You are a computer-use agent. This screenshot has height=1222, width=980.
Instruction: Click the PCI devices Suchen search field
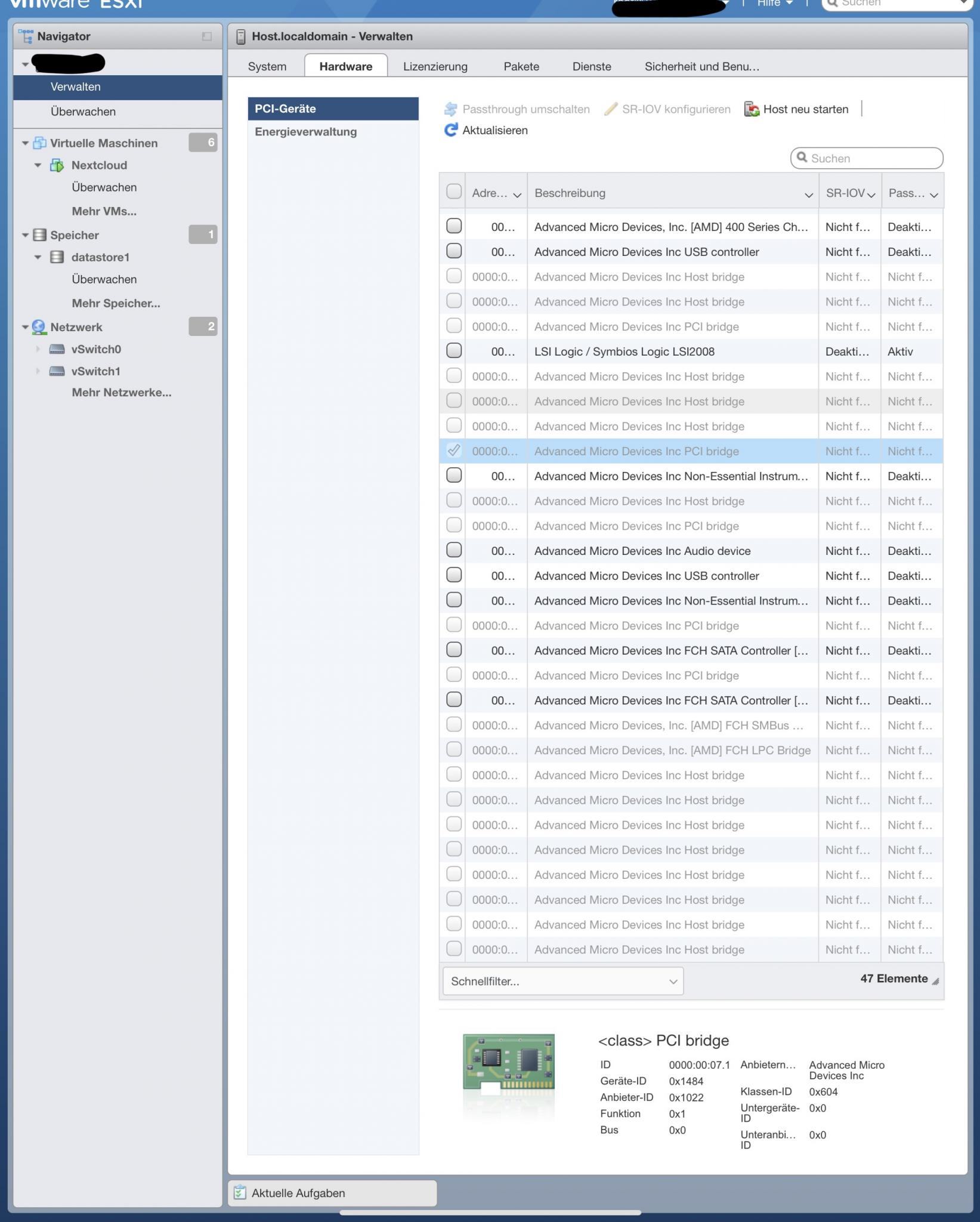867,158
